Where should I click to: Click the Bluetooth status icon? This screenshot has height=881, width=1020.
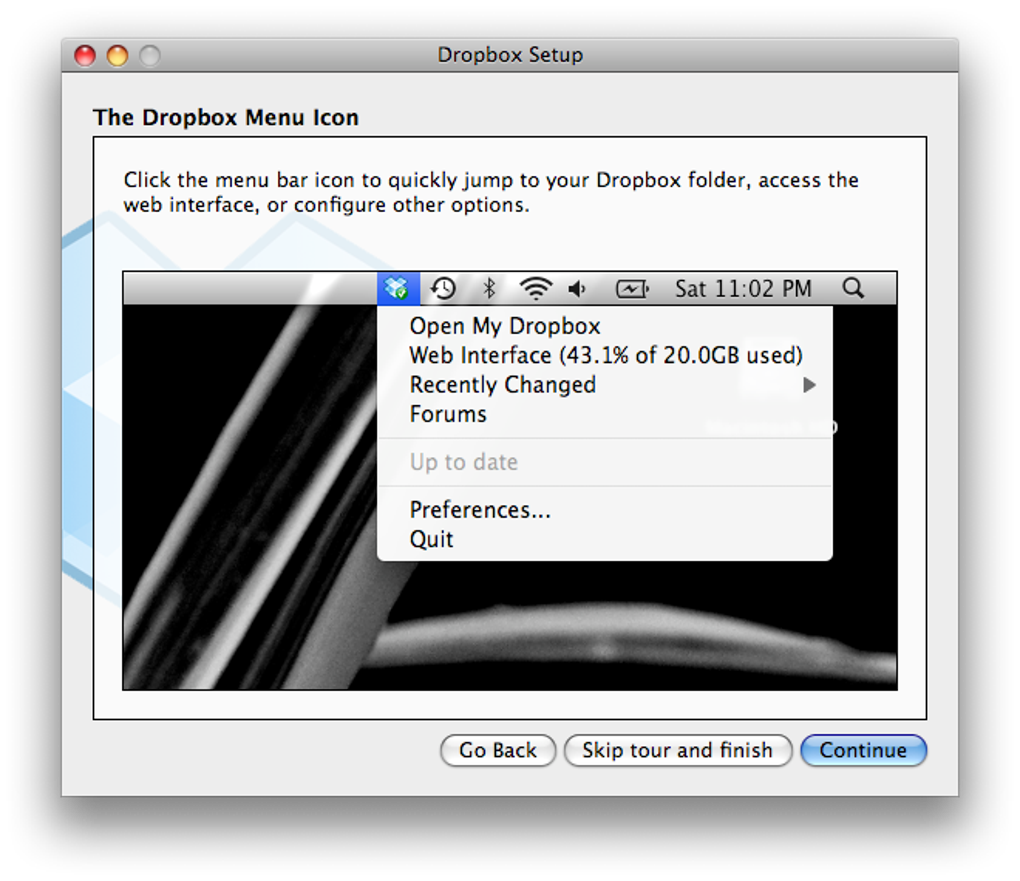pyautogui.click(x=489, y=288)
